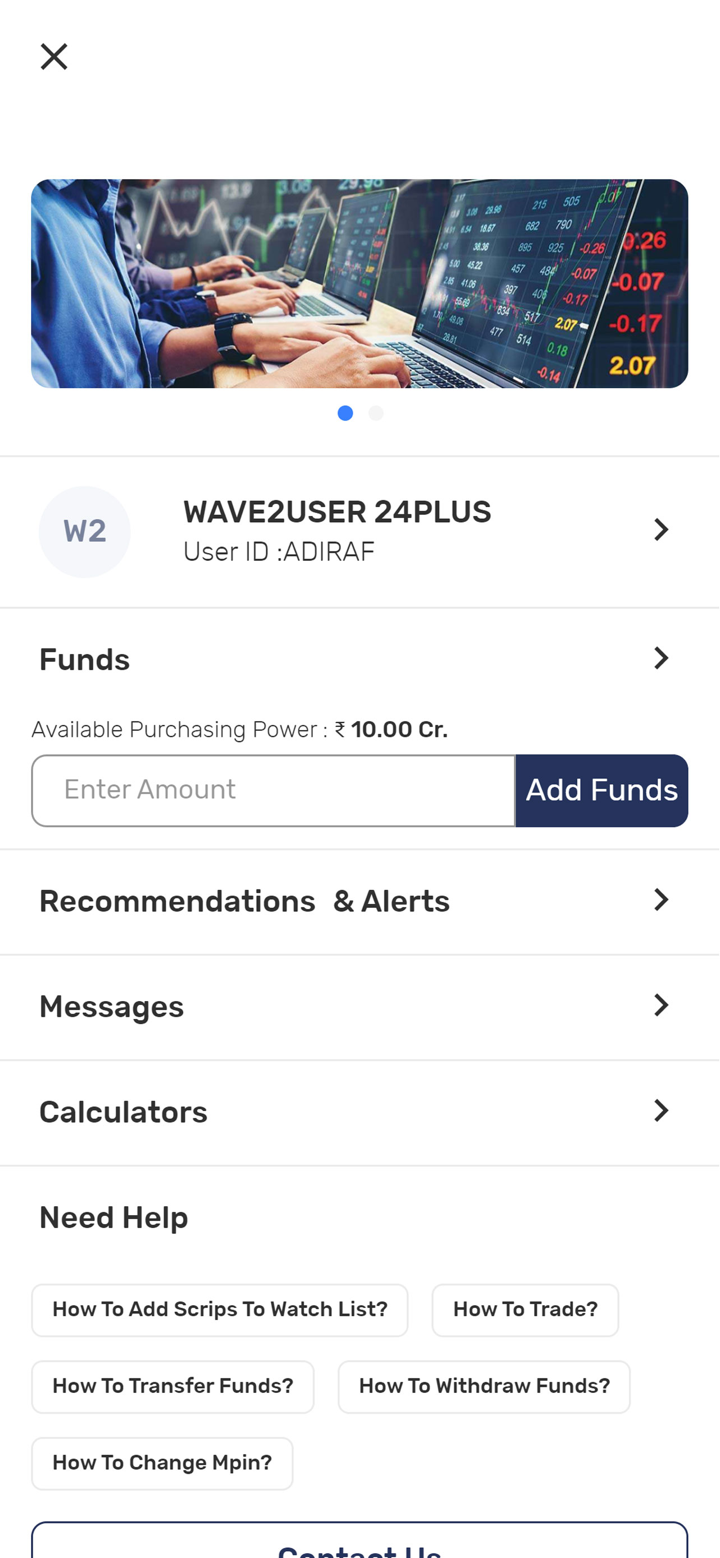Tap the trading banner image
The width and height of the screenshot is (720, 1558).
(360, 284)
